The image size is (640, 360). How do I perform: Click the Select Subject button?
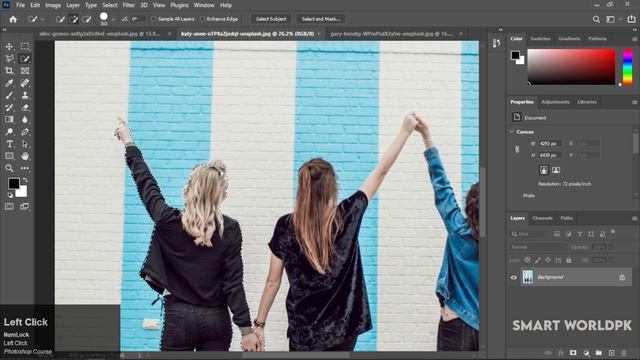click(x=271, y=19)
